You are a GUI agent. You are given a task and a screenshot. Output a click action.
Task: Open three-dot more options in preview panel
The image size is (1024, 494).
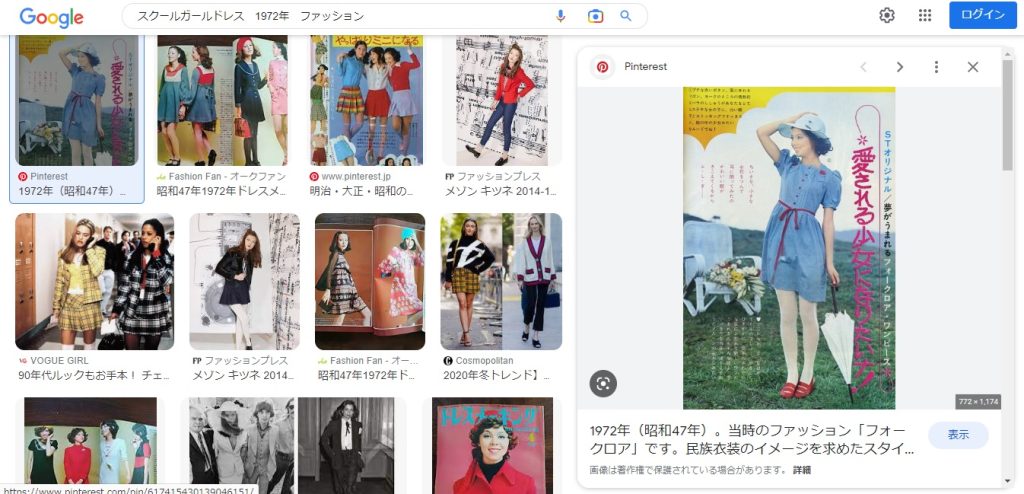click(x=936, y=67)
